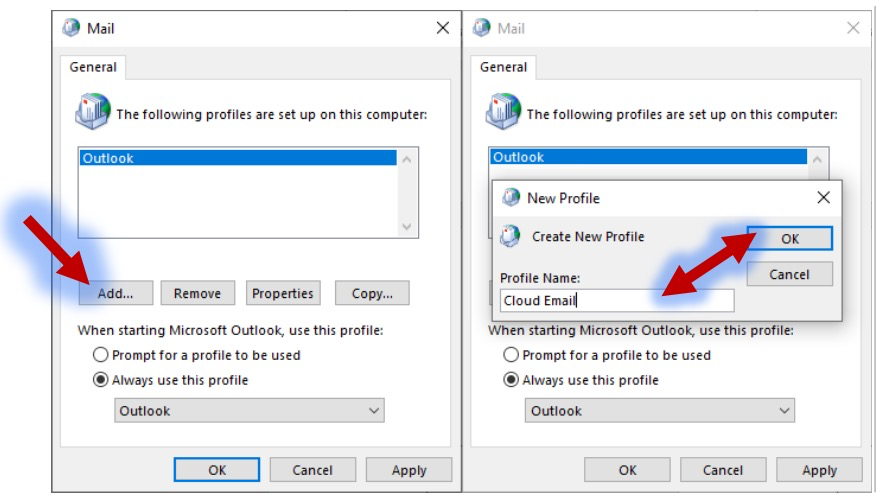Viewport: 876px width, 501px height.
Task: Open the General tab in left Mail dialog
Action: [93, 67]
